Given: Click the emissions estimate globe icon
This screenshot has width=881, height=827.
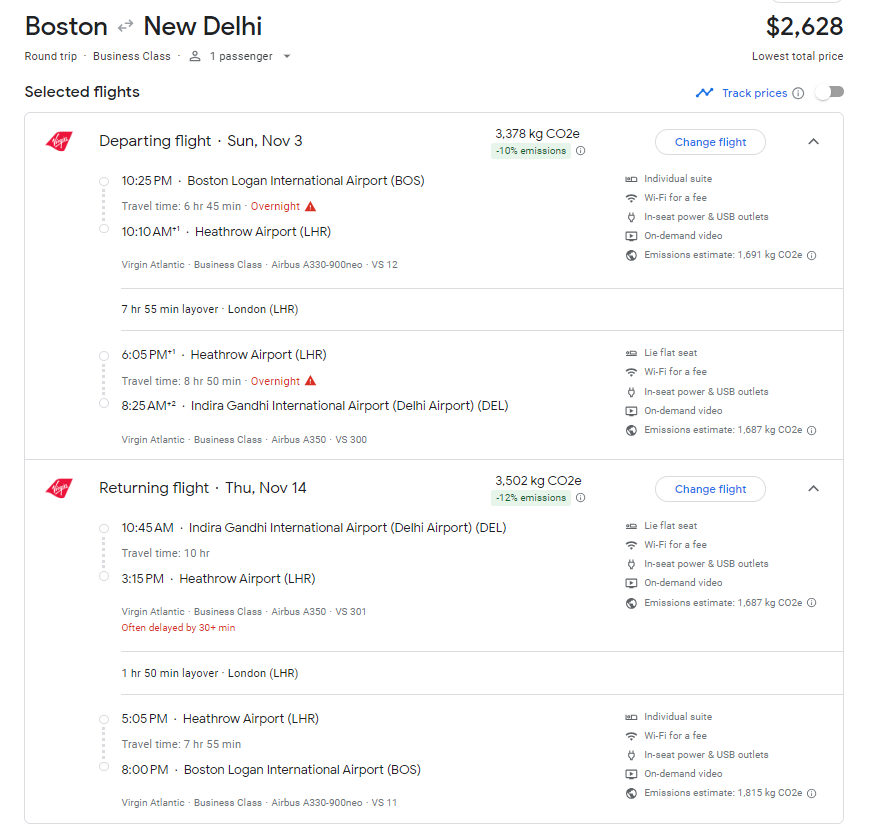Looking at the screenshot, I should pyautogui.click(x=630, y=254).
